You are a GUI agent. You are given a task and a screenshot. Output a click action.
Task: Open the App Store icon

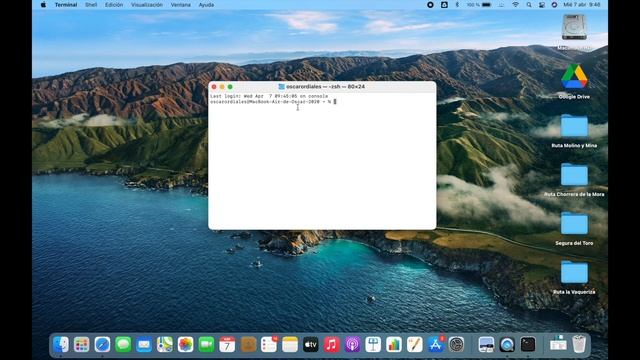pos(436,344)
